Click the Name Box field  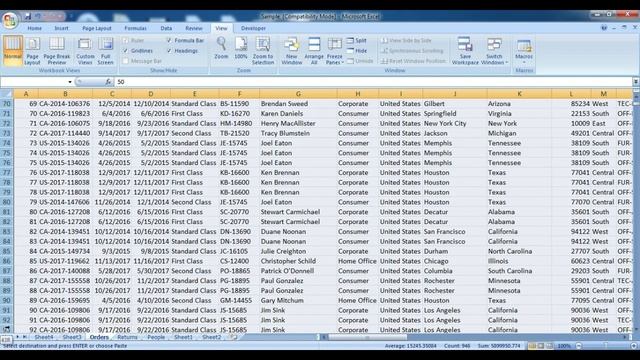34,82
